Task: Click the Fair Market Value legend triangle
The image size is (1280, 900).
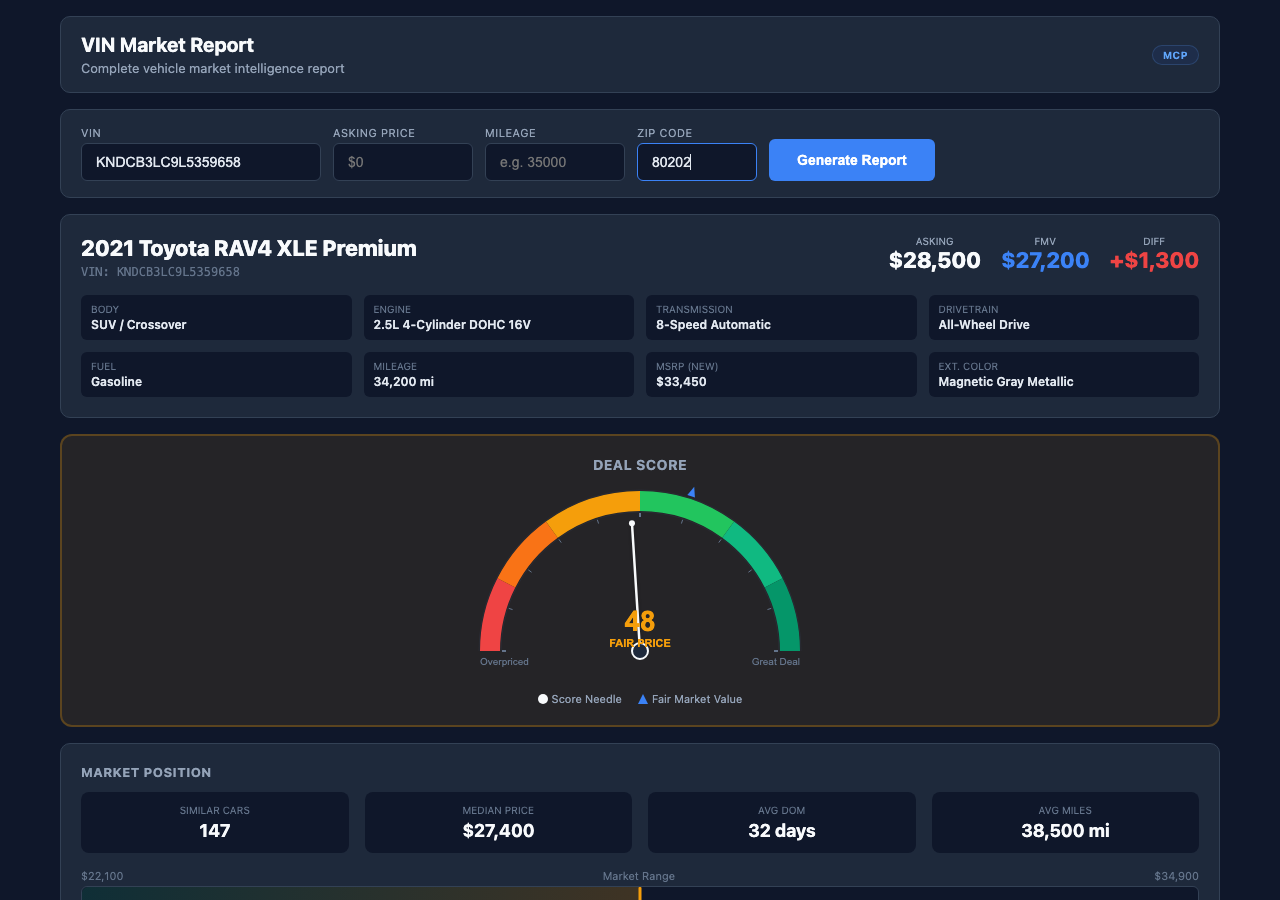Action: point(643,699)
